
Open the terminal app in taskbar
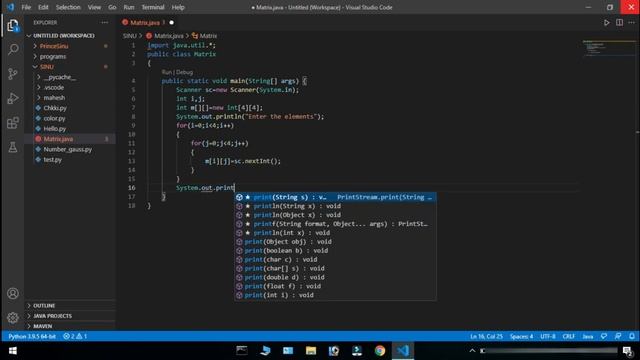(x=242, y=351)
